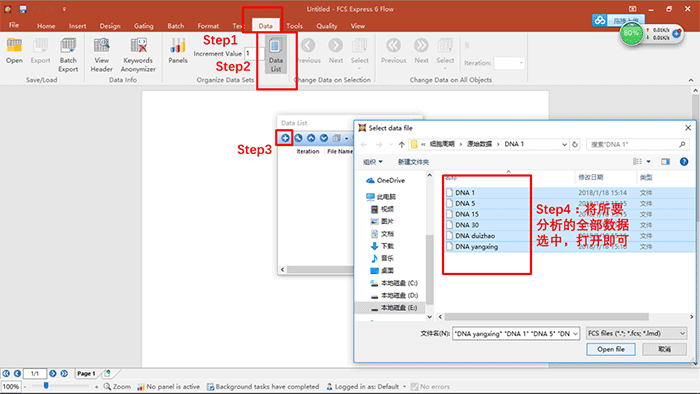Click the Open file ribbon icon
Screen dimensions: 700x394
14,50
